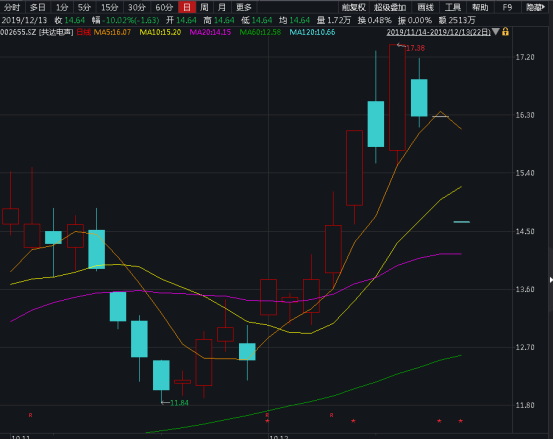Click the 超级叠加 overlay button
Viewport: 554px width, 440px height.
390,7
